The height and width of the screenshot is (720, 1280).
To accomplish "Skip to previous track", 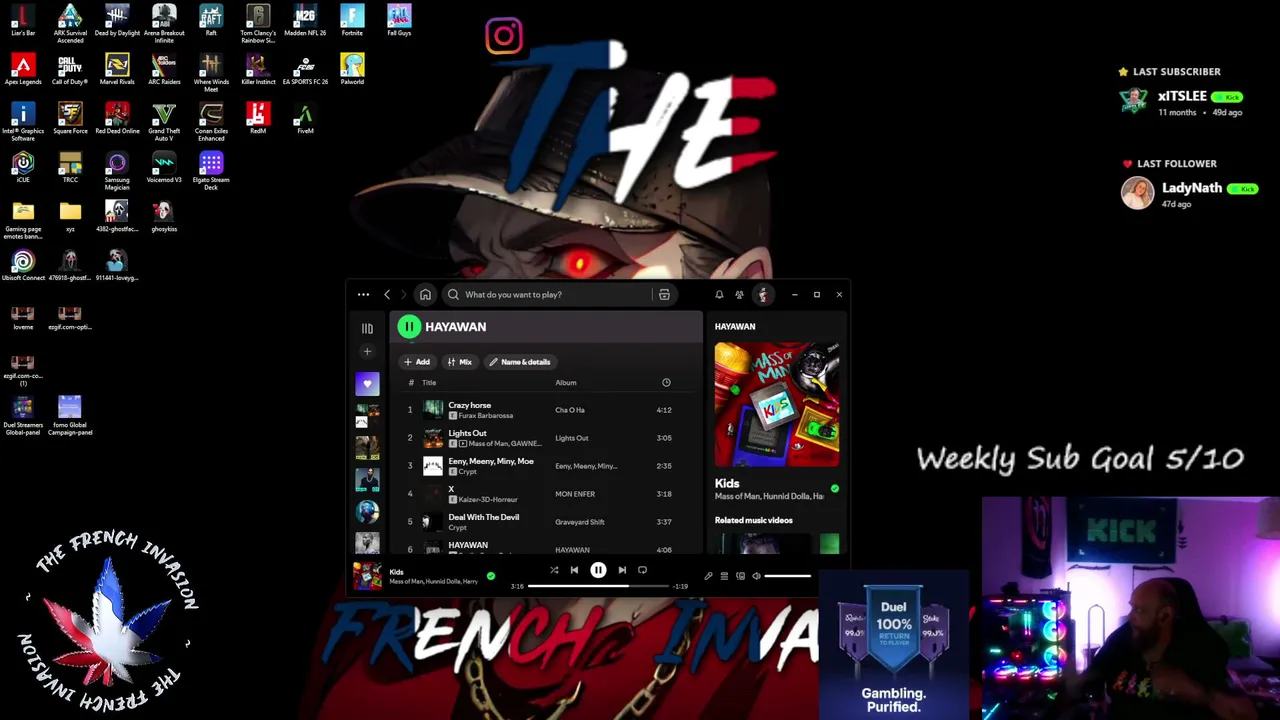I will click(574, 570).
